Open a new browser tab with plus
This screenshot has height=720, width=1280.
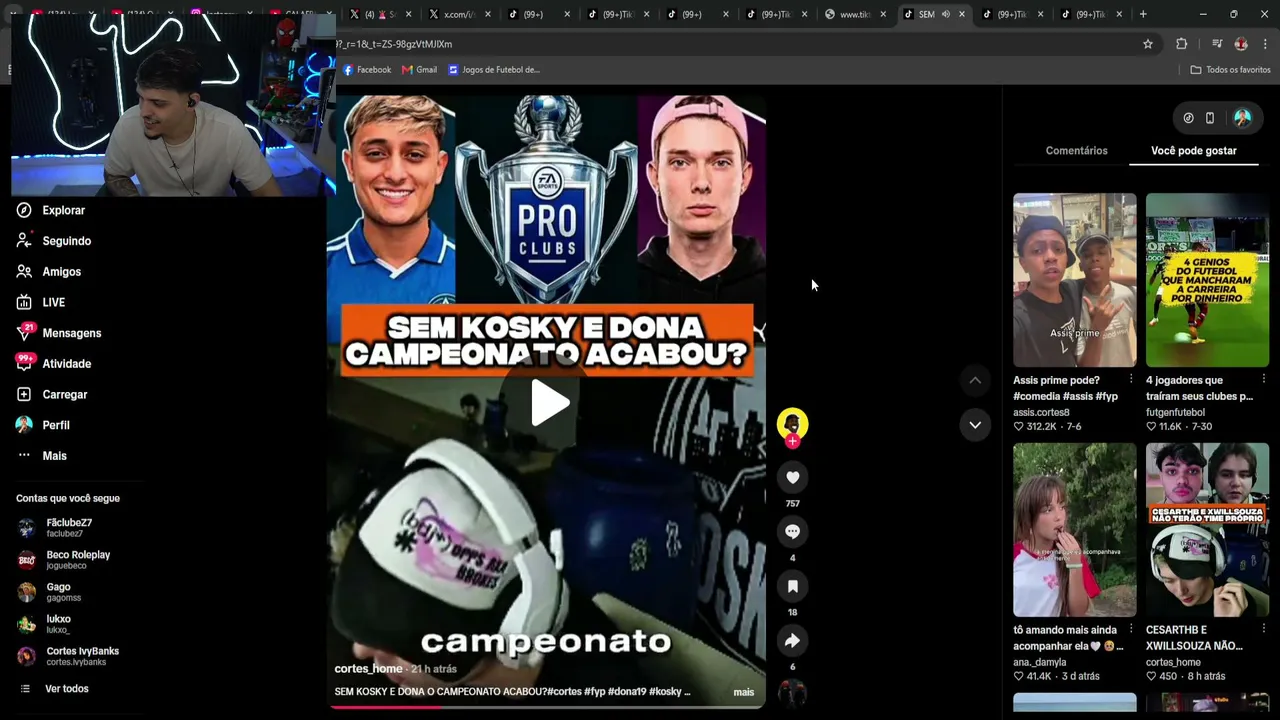pos(1143,14)
